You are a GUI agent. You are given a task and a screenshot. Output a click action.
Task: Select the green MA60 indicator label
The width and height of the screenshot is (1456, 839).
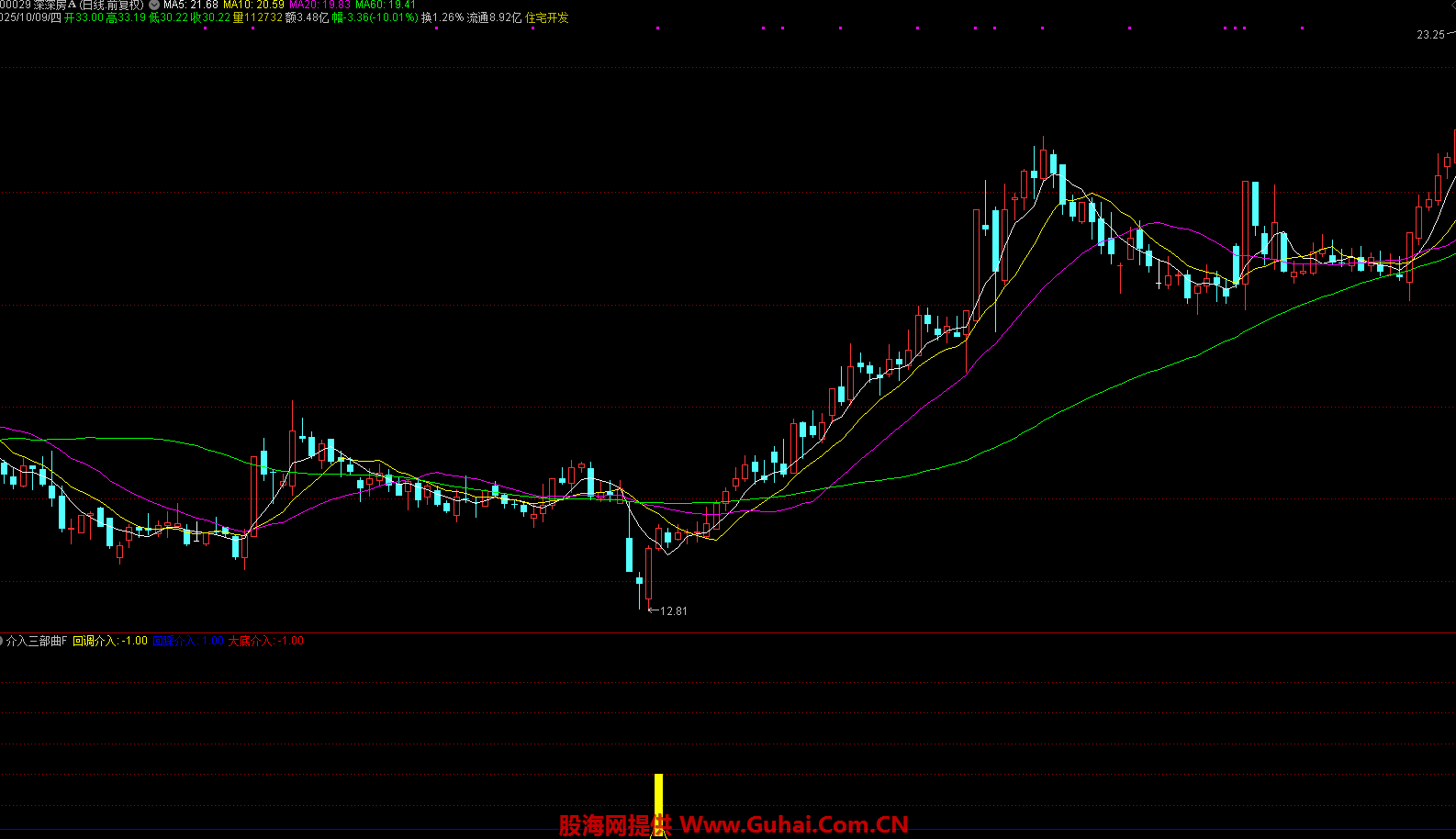click(386, 5)
